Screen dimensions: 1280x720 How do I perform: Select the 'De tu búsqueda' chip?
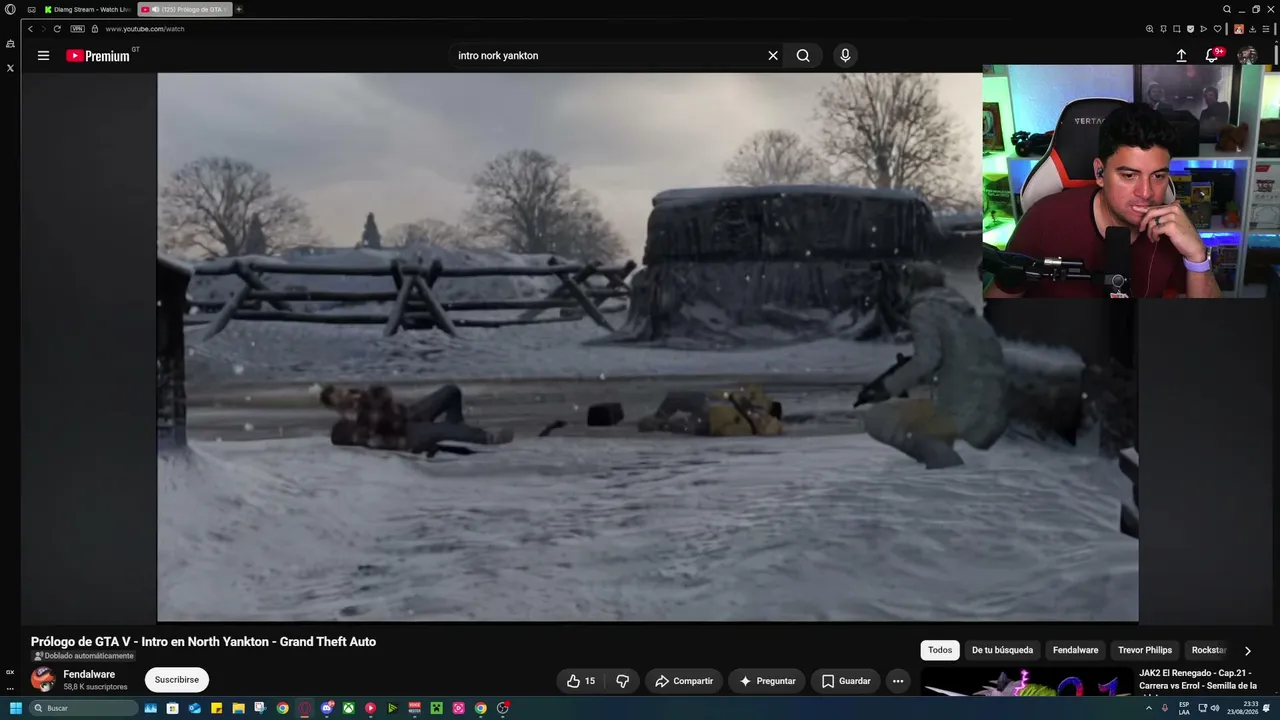[1002, 650]
